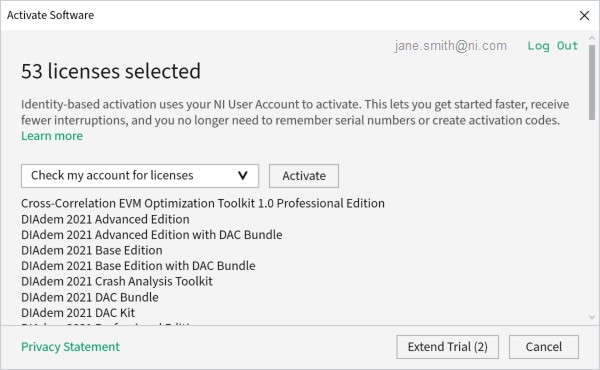This screenshot has width=600, height=370.
Task: Select the 'DIAdem 2021 Advanced Edition' row
Action: (x=105, y=219)
